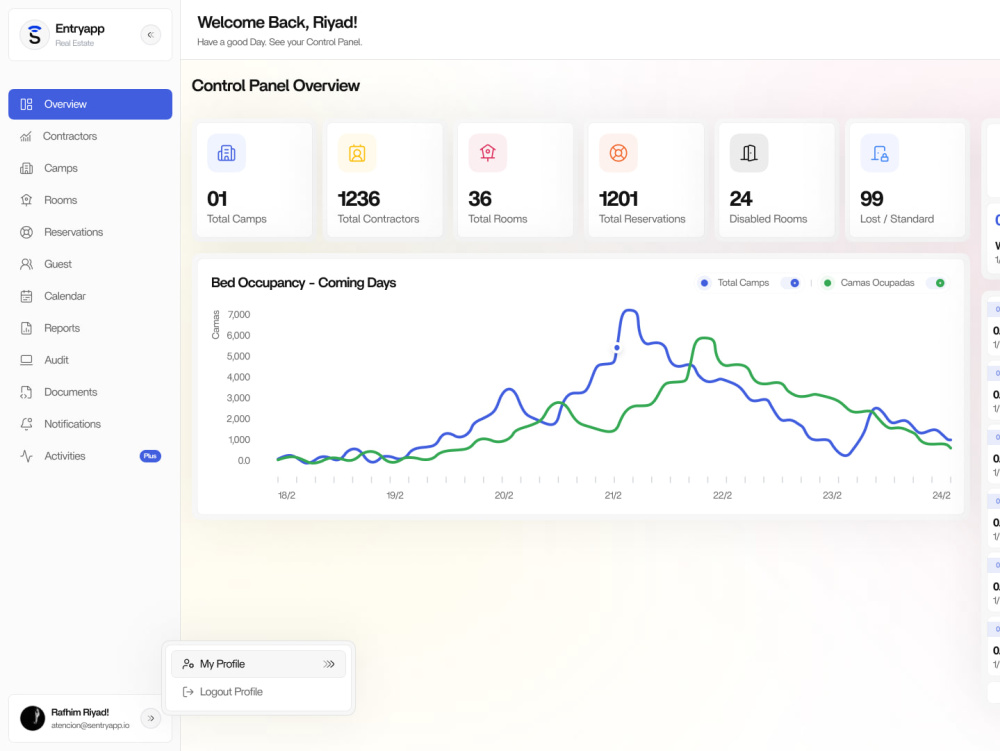Click the Lost / Standard card icon
The image size is (1000, 751).
[879, 153]
